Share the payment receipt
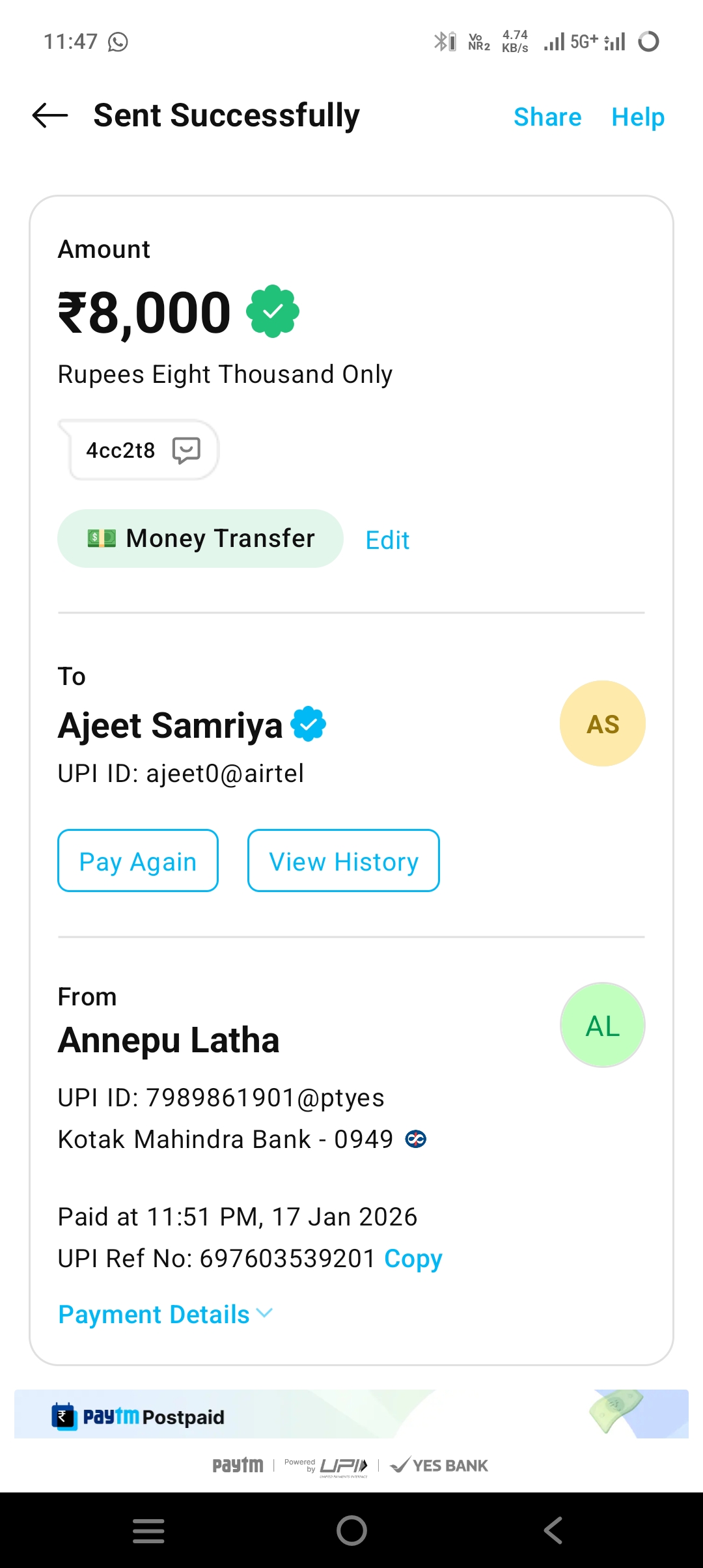This screenshot has width=703, height=1568. tap(547, 117)
